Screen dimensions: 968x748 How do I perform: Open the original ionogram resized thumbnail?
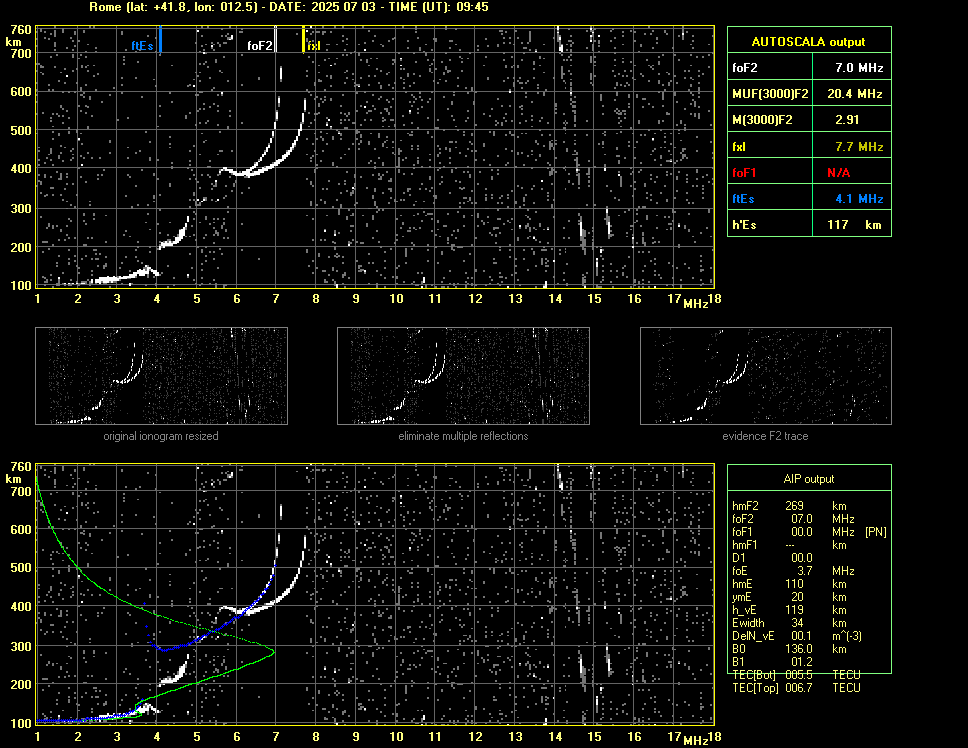(161, 376)
